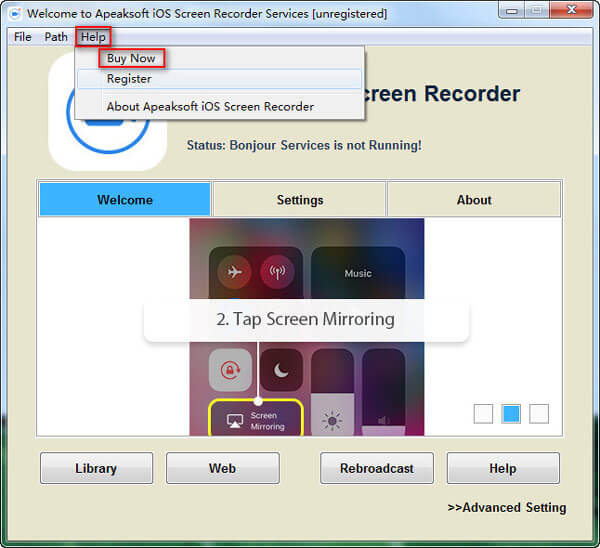Viewport: 600px width, 548px height.
Task: Open the Library button
Action: pos(96,468)
